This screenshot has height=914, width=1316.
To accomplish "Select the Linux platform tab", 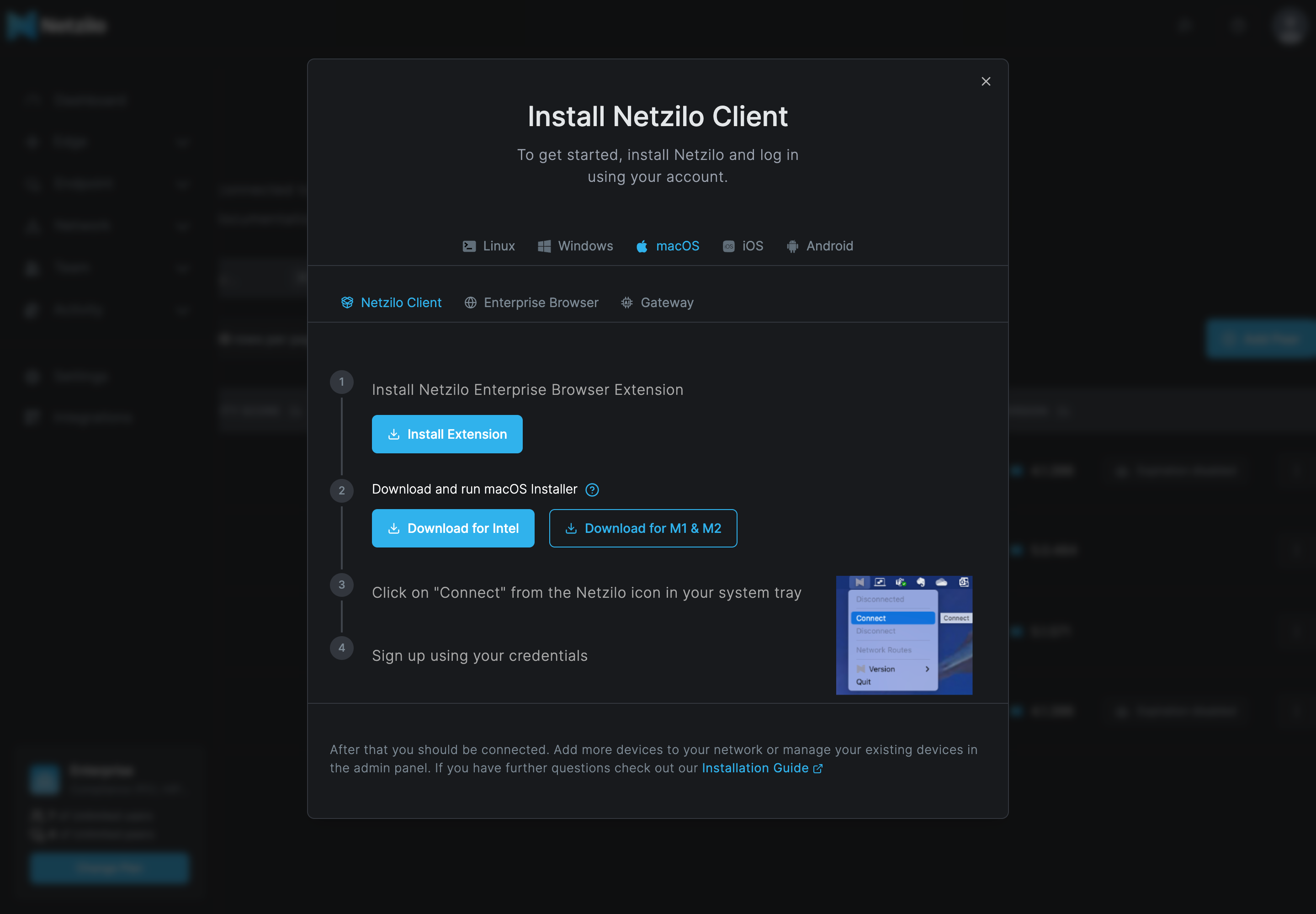I will click(x=488, y=246).
